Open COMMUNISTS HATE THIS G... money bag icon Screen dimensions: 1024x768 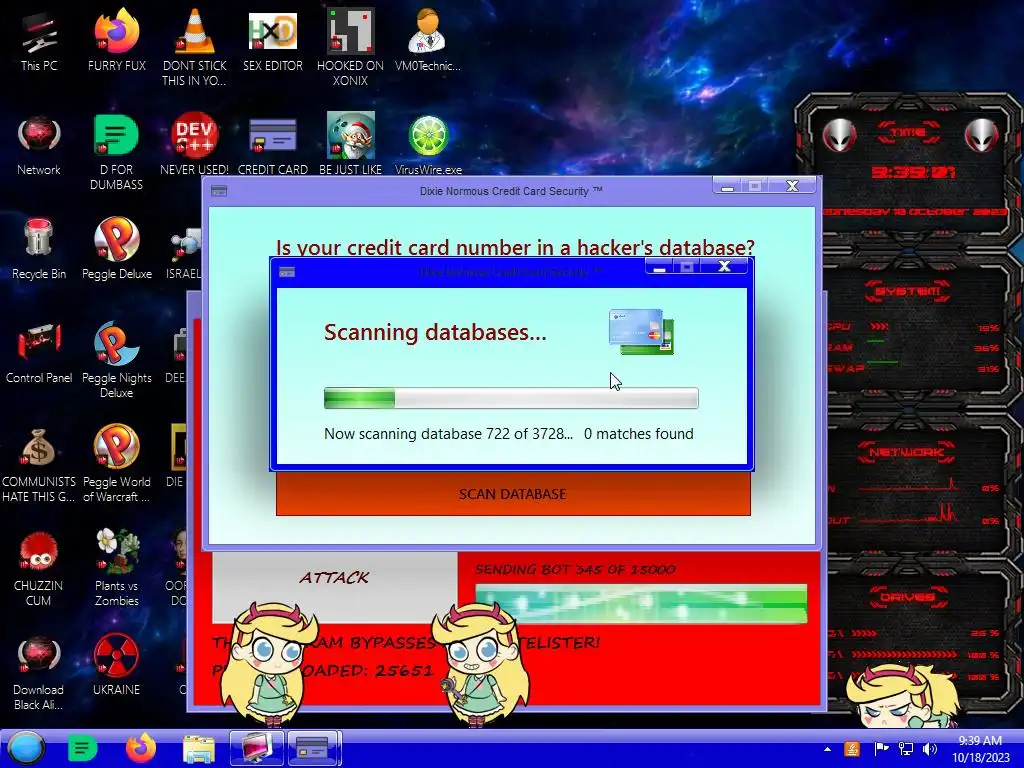[x=39, y=464]
